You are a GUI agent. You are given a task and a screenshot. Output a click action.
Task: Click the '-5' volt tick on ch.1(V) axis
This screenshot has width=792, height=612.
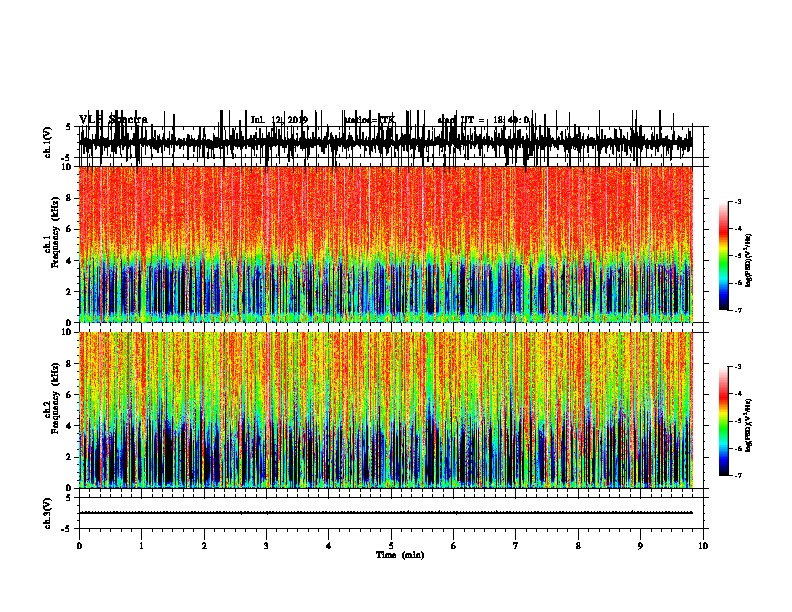(67, 158)
